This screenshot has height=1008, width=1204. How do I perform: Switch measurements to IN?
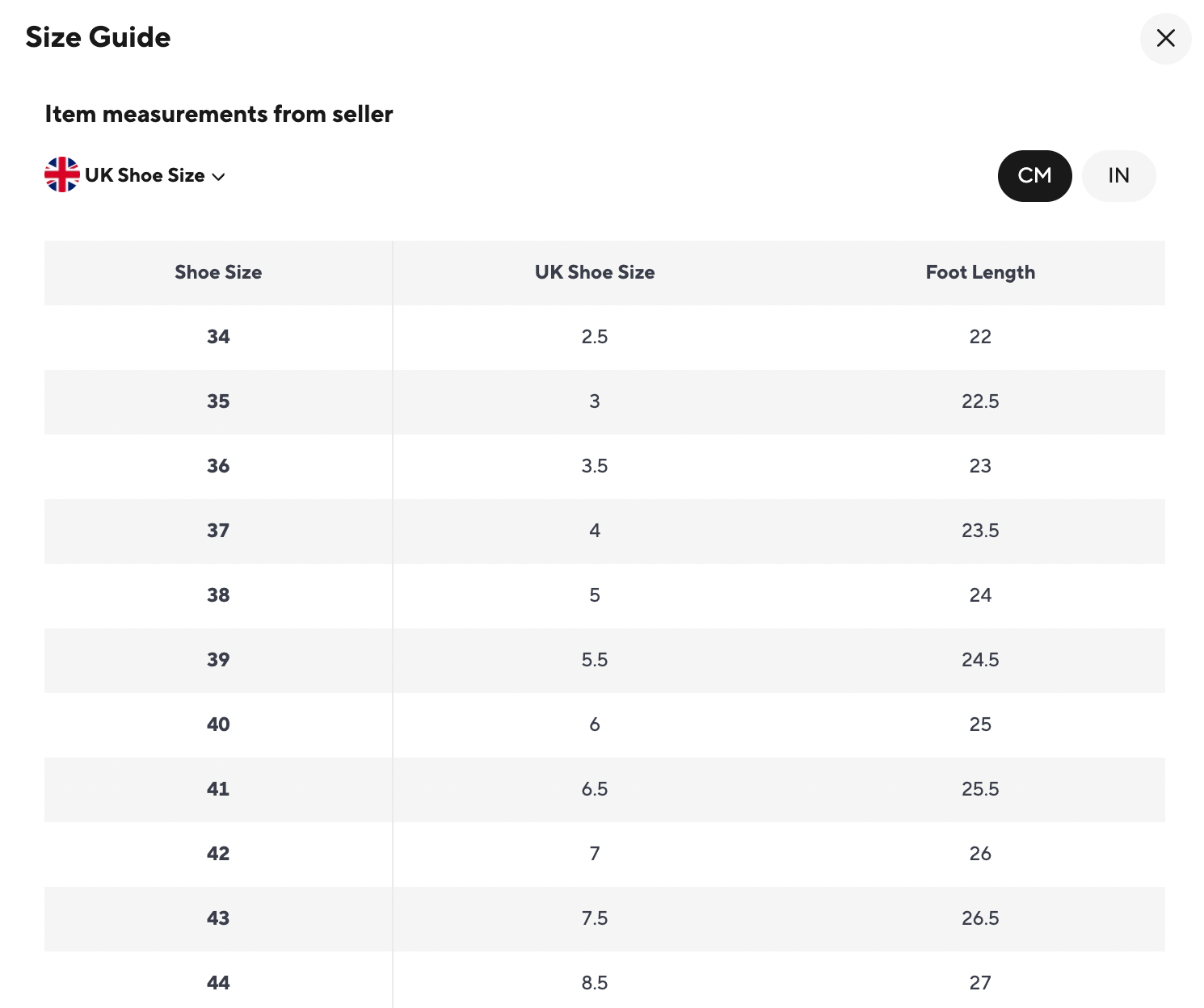[1118, 175]
